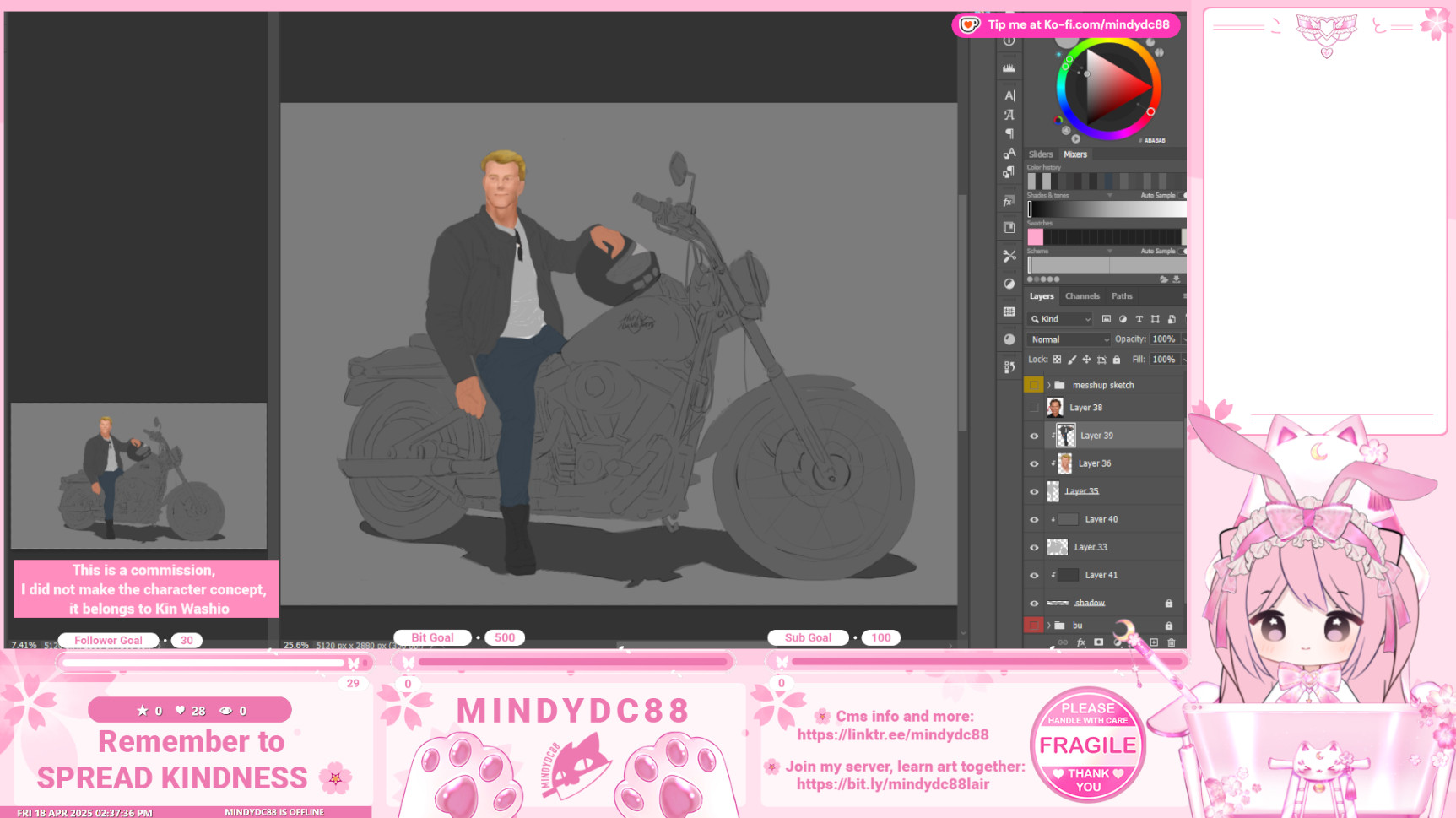Open swatches folder icon in color panel
This screenshot has width=1456, height=818.
pyautogui.click(x=1163, y=279)
